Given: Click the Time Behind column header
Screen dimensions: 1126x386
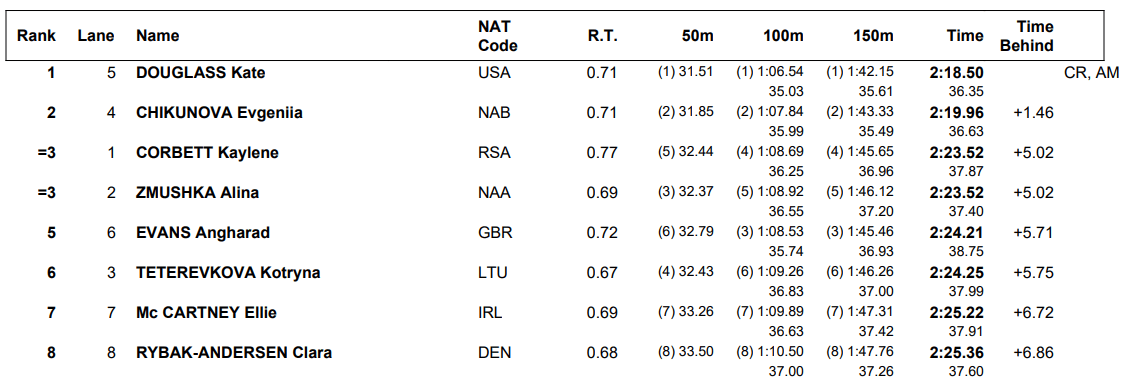Looking at the screenshot, I should (x=1035, y=36).
